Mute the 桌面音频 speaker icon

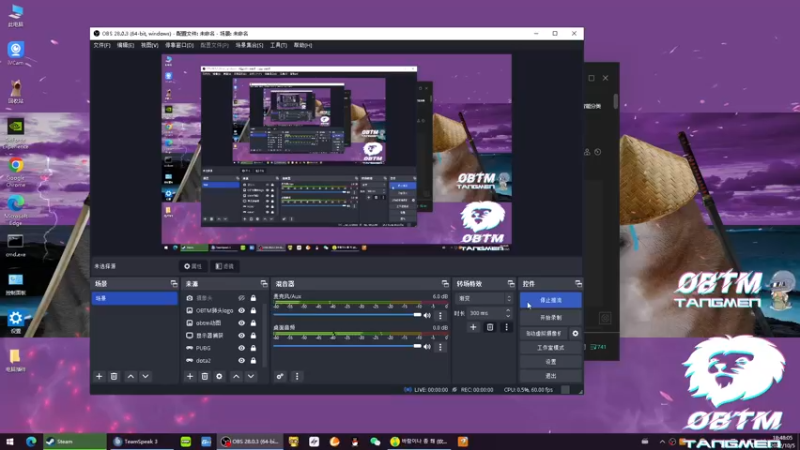click(427, 346)
